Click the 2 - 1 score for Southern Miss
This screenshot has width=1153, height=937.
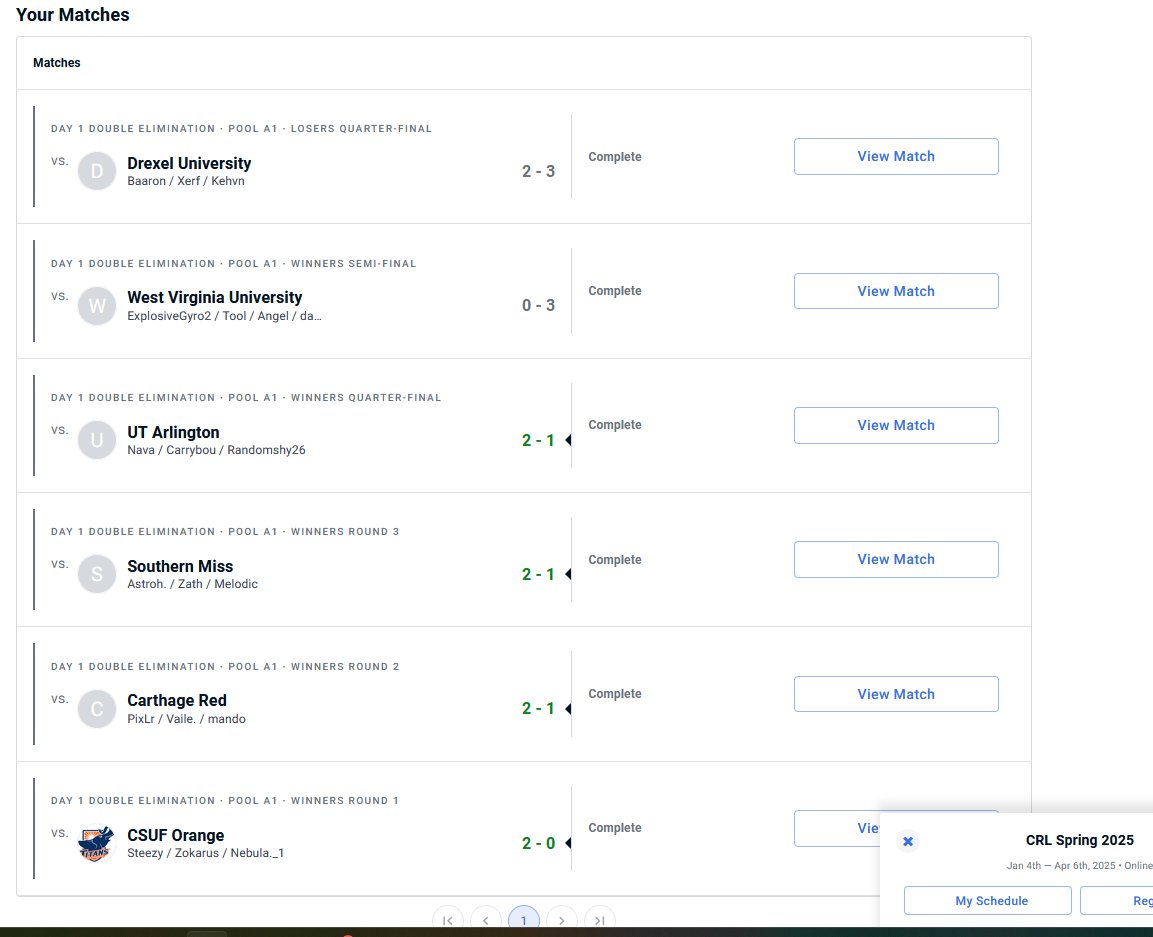click(x=538, y=574)
